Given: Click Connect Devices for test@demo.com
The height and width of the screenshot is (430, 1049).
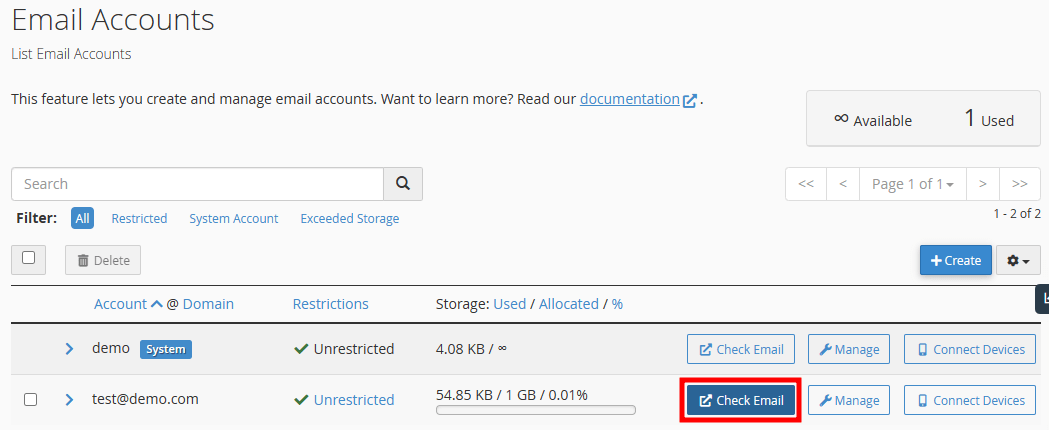Looking at the screenshot, I should click(x=969, y=400).
